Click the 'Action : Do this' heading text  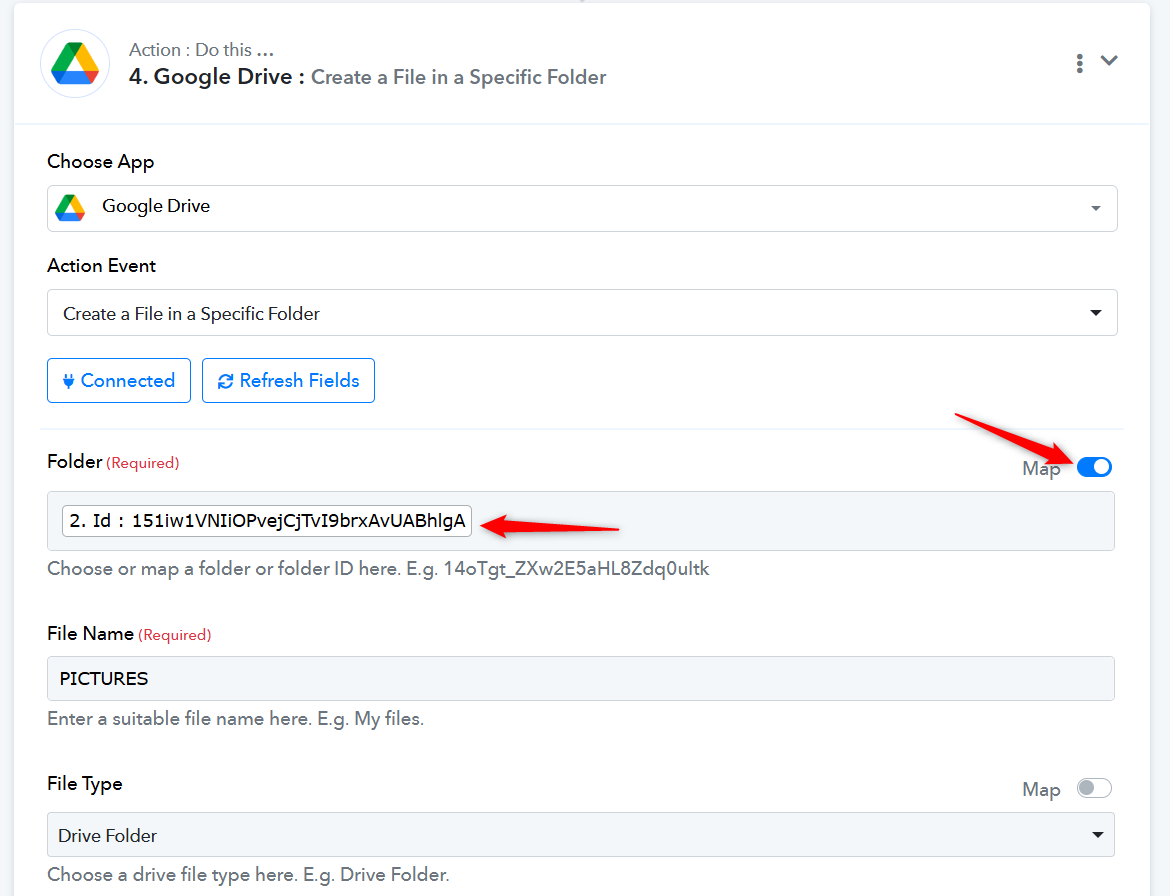click(x=201, y=50)
